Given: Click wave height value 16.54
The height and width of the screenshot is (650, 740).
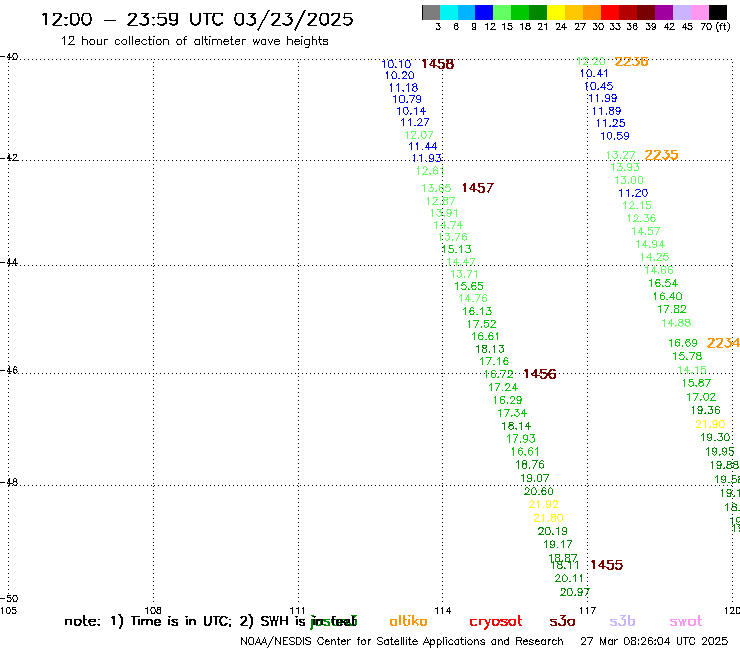Looking at the screenshot, I should 663,283.
